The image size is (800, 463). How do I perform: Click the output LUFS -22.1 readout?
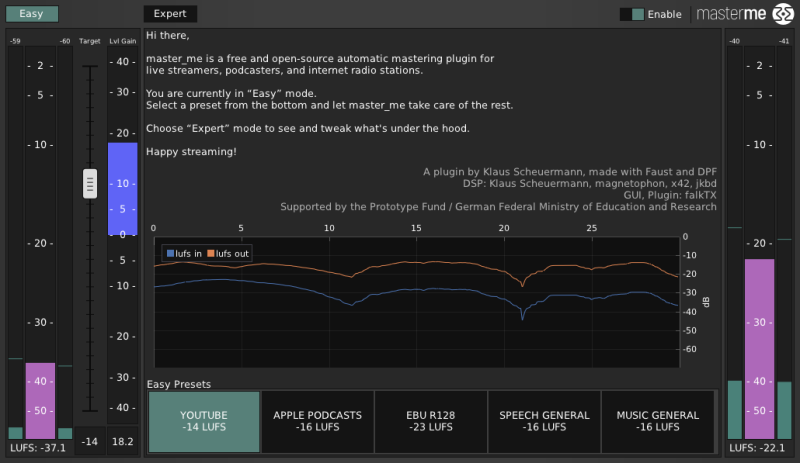tap(760, 448)
